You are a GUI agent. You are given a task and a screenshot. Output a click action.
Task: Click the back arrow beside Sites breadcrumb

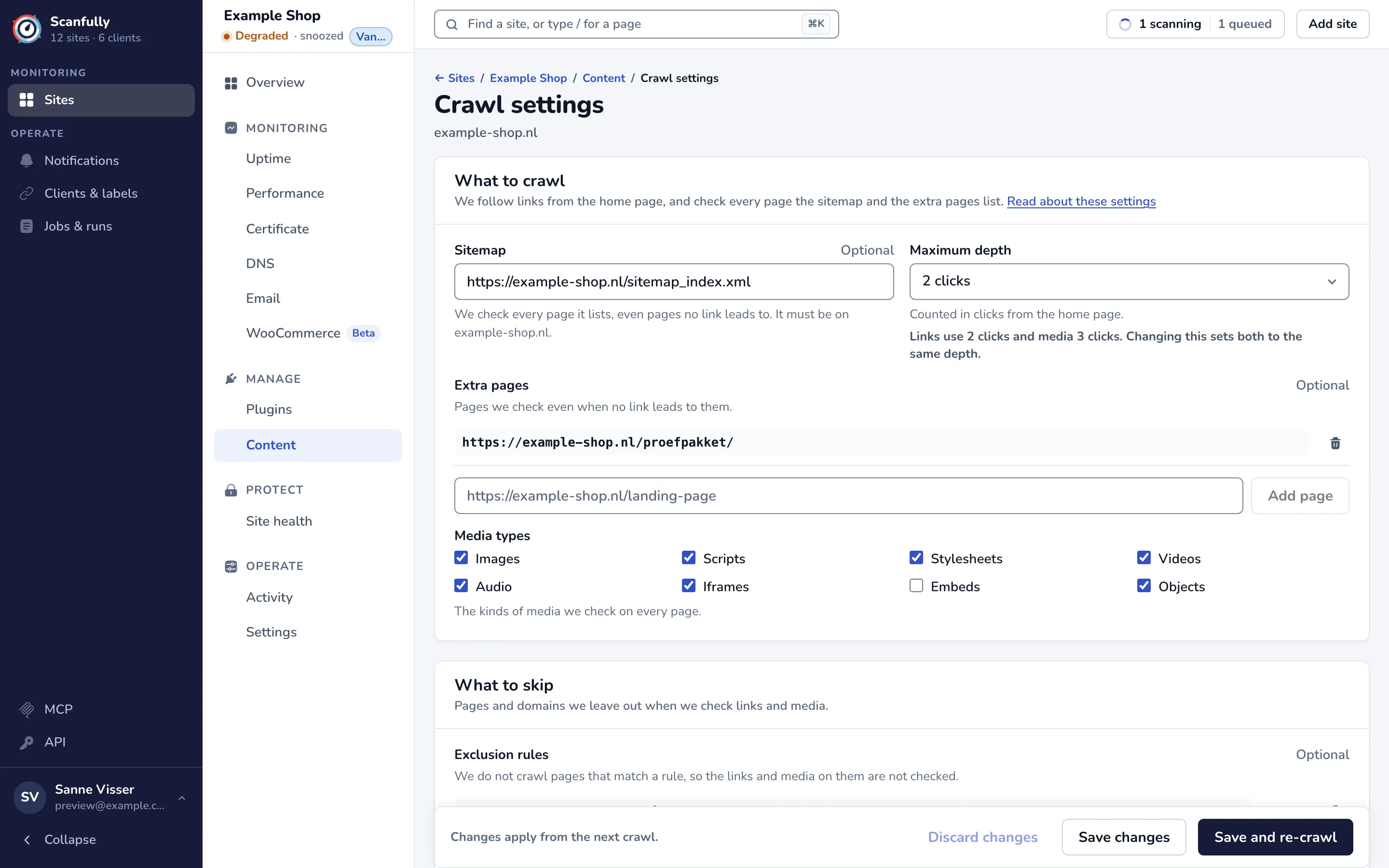tap(439, 78)
